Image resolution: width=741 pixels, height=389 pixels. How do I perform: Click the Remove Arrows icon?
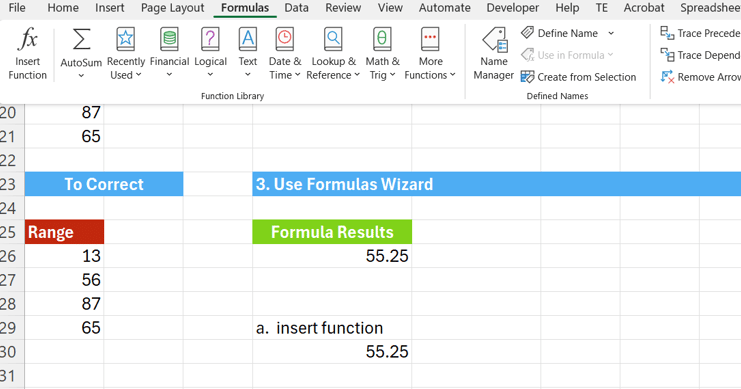click(x=667, y=77)
